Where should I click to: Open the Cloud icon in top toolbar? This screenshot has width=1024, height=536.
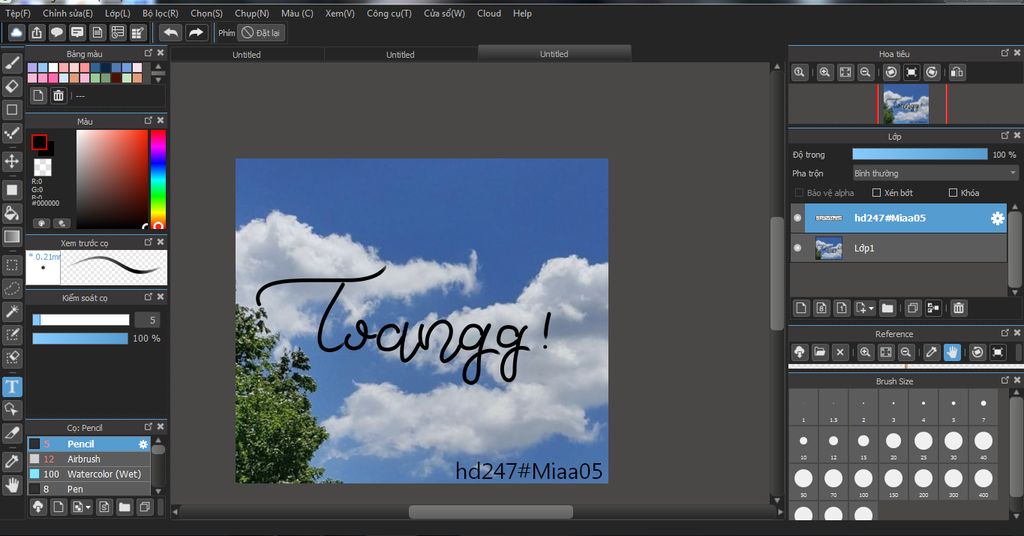[16, 33]
